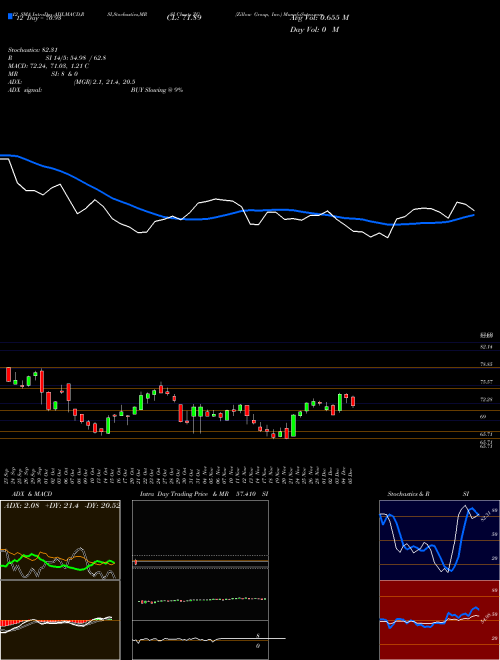Image resolution: width=500 pixels, height=660 pixels.
Task: Click the 'MACD: 72.24, 71.03, 1.21 C' line
Action: click(x=48, y=66)
